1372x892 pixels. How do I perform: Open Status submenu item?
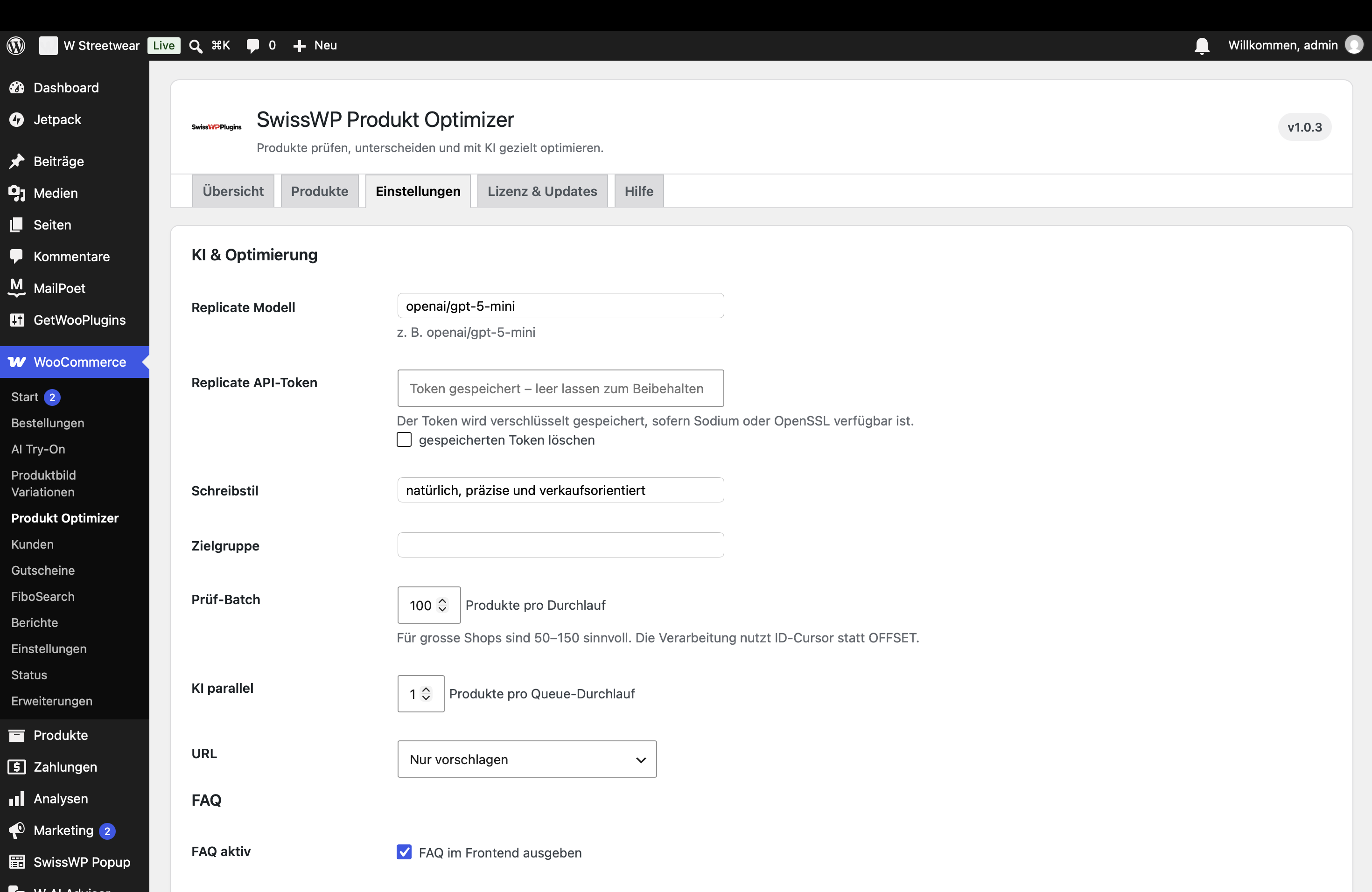pyautogui.click(x=29, y=675)
